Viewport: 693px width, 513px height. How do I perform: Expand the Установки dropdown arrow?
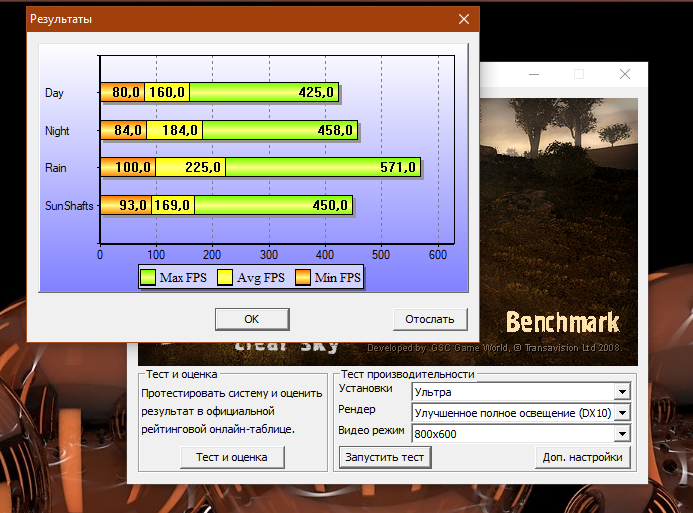coord(622,391)
